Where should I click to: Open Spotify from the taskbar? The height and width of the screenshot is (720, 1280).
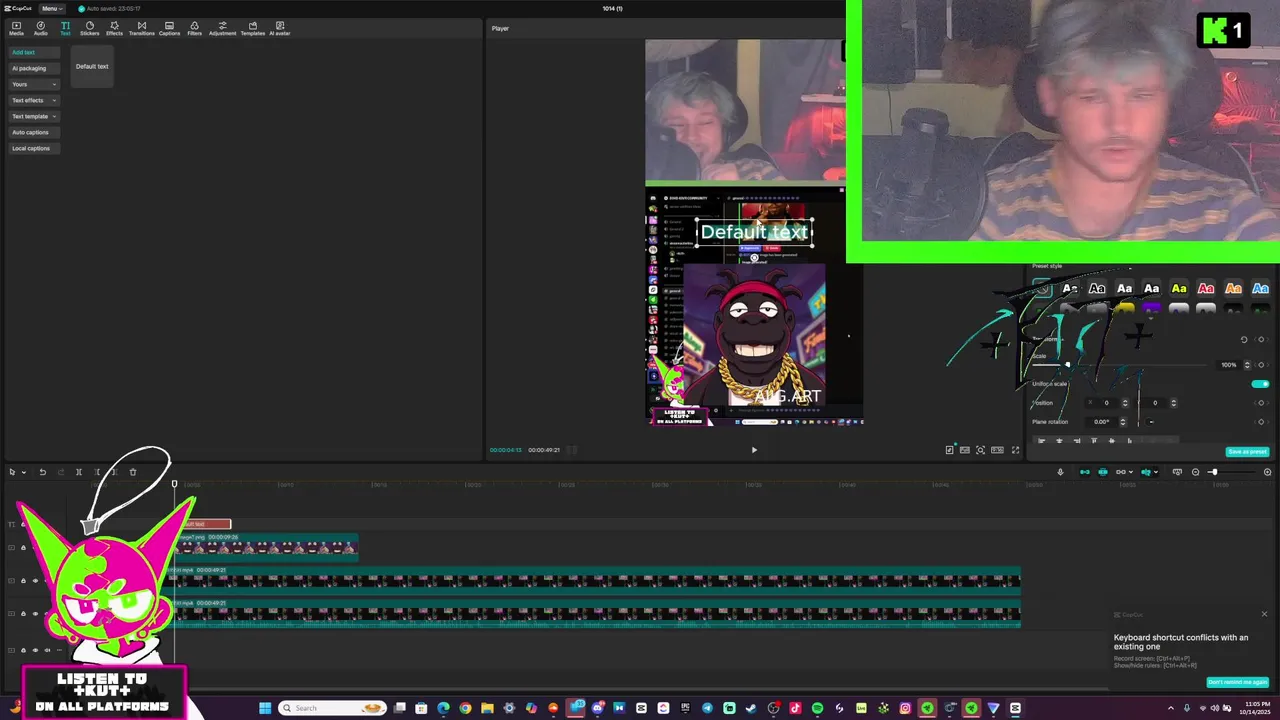point(817,708)
